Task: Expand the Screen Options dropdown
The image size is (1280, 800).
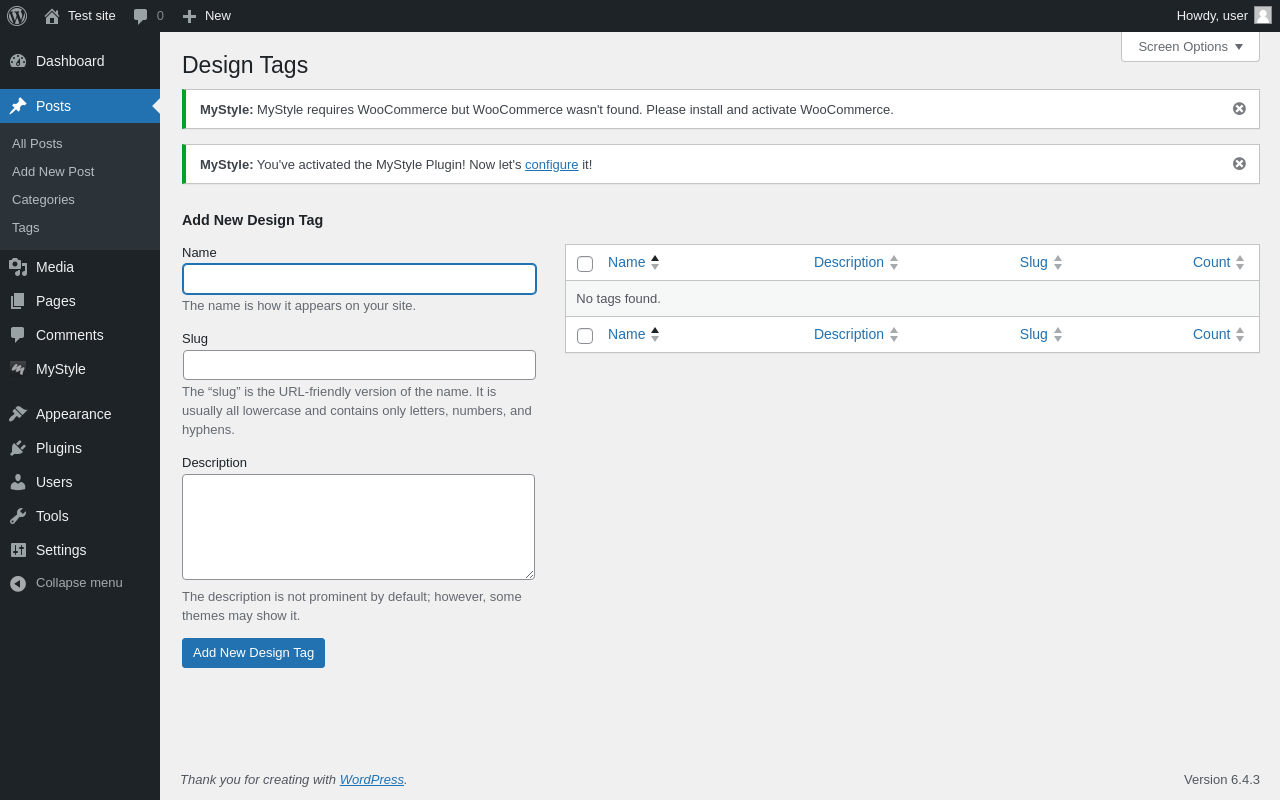Action: point(1190,46)
